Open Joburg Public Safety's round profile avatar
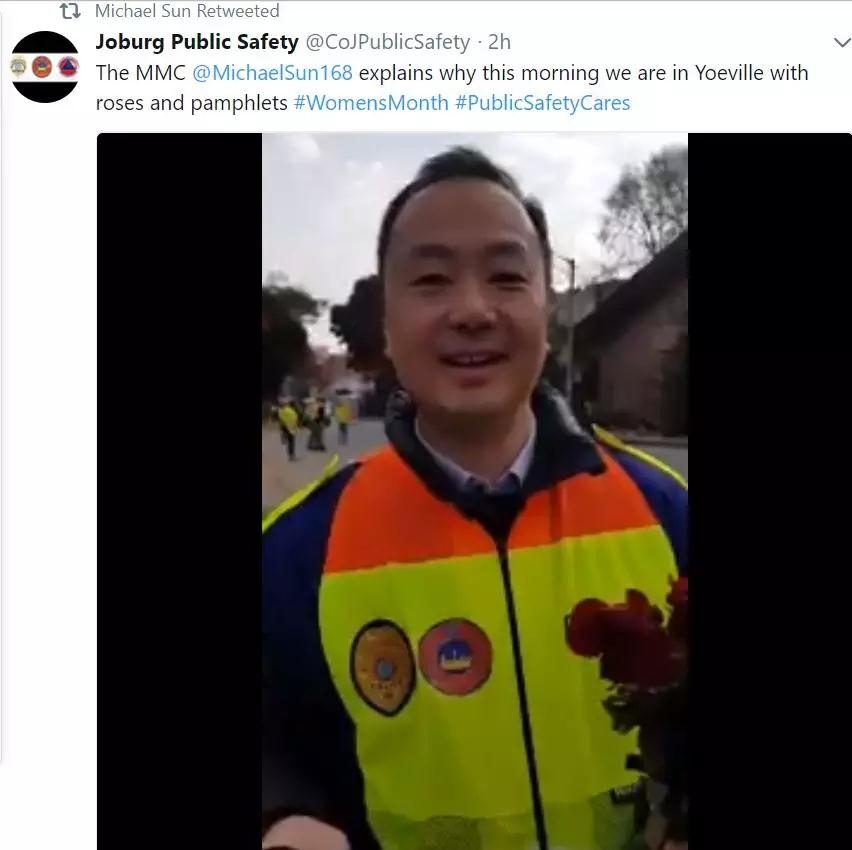Viewport: 852px width, 850px height. pos(45,67)
